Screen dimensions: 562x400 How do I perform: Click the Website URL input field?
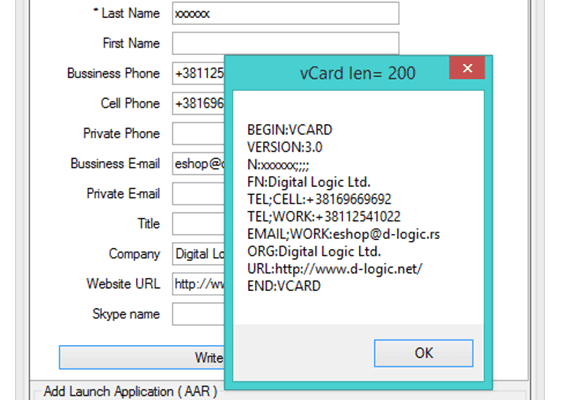pyautogui.click(x=198, y=284)
